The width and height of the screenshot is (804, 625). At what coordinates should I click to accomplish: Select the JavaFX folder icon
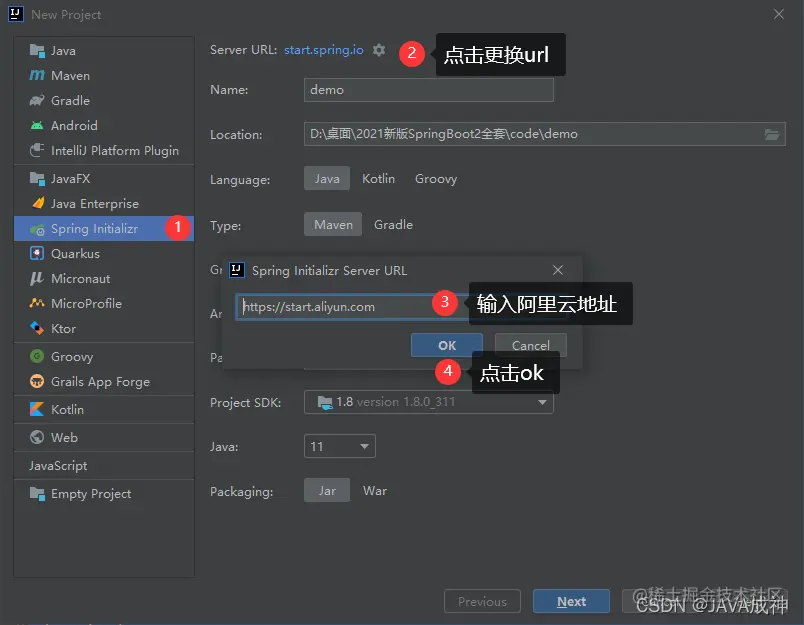(x=37, y=178)
